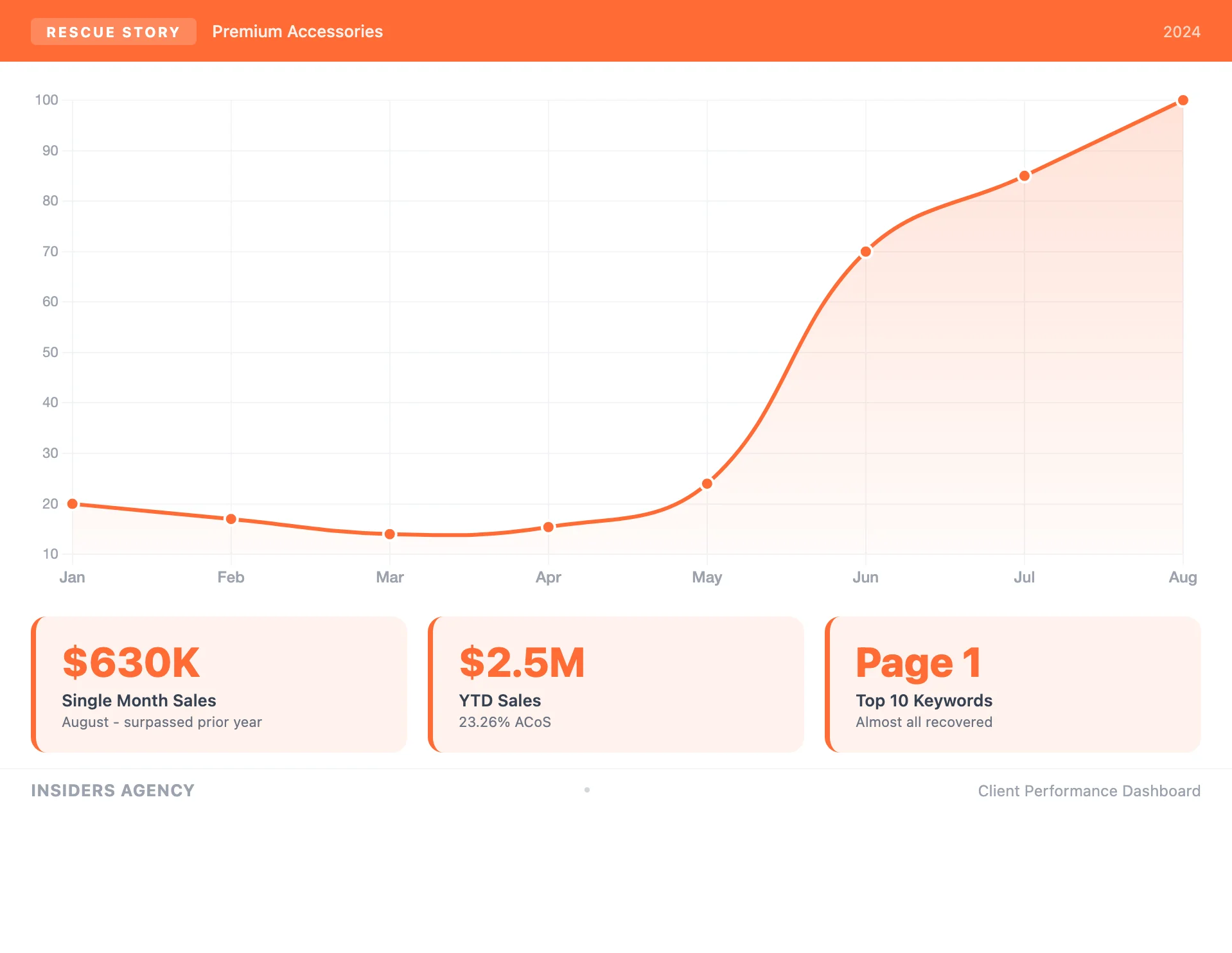
Task: Select the August peak data point
Action: coord(1183,101)
